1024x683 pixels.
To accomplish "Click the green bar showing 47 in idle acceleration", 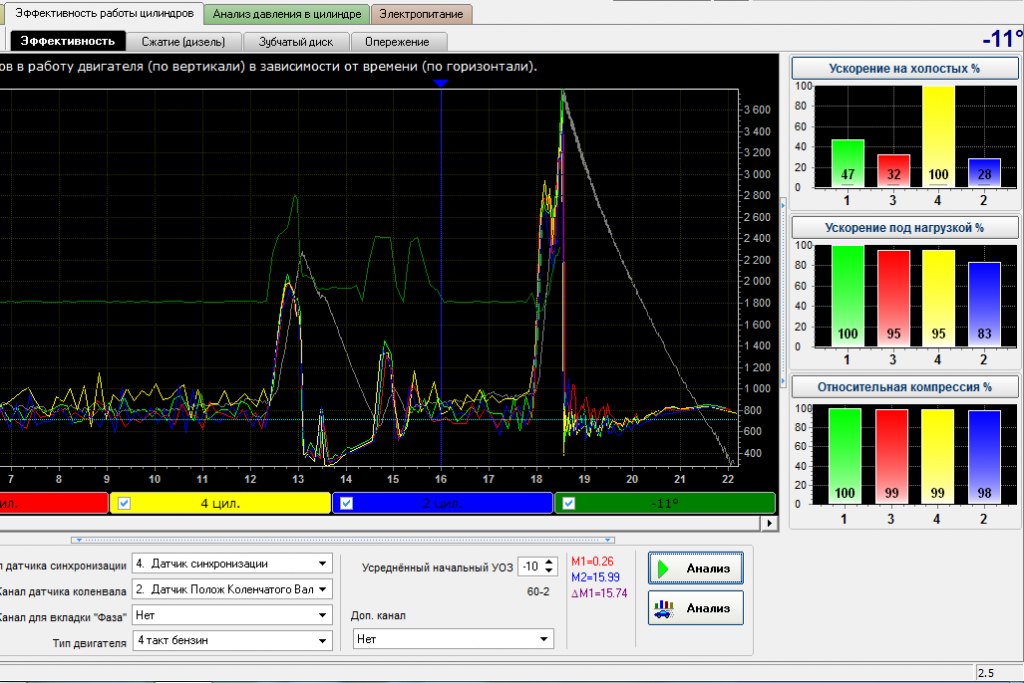I will click(848, 163).
